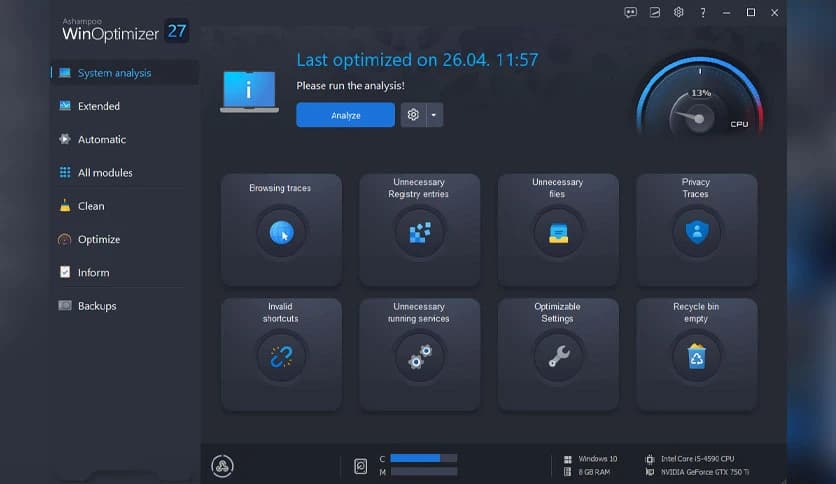Image resolution: width=836 pixels, height=484 pixels.
Task: Open the Recycle bin empty icon
Action: click(697, 357)
